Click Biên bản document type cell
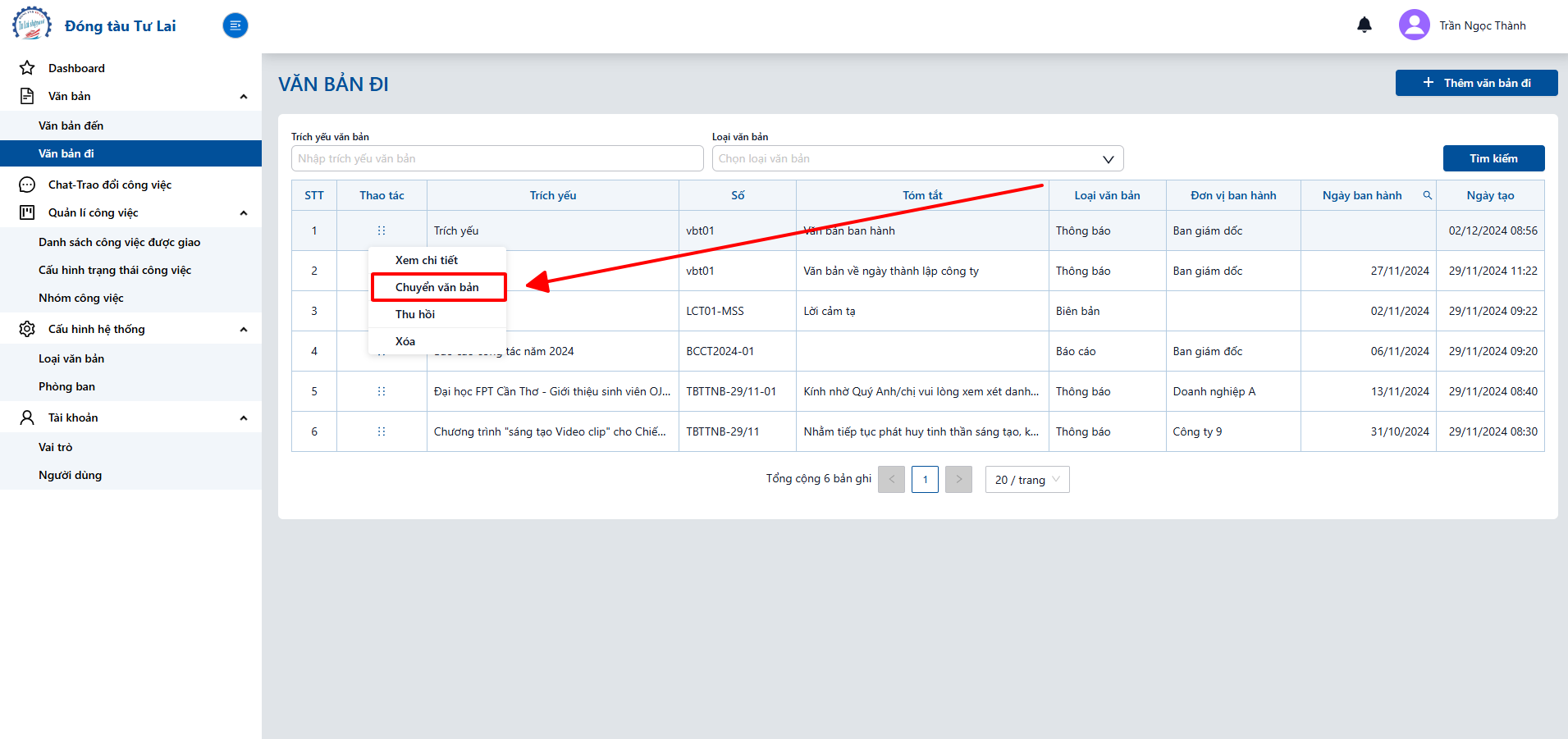1568x739 pixels. (x=1107, y=311)
